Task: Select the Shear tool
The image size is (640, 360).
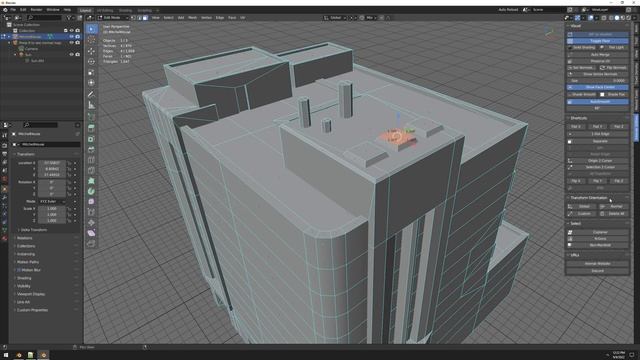Action: 91,233
